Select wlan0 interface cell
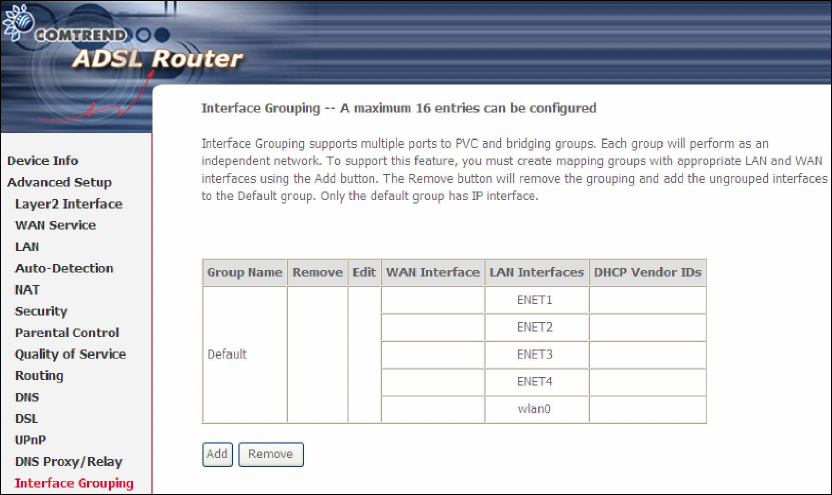832x495 pixels. (x=536, y=409)
